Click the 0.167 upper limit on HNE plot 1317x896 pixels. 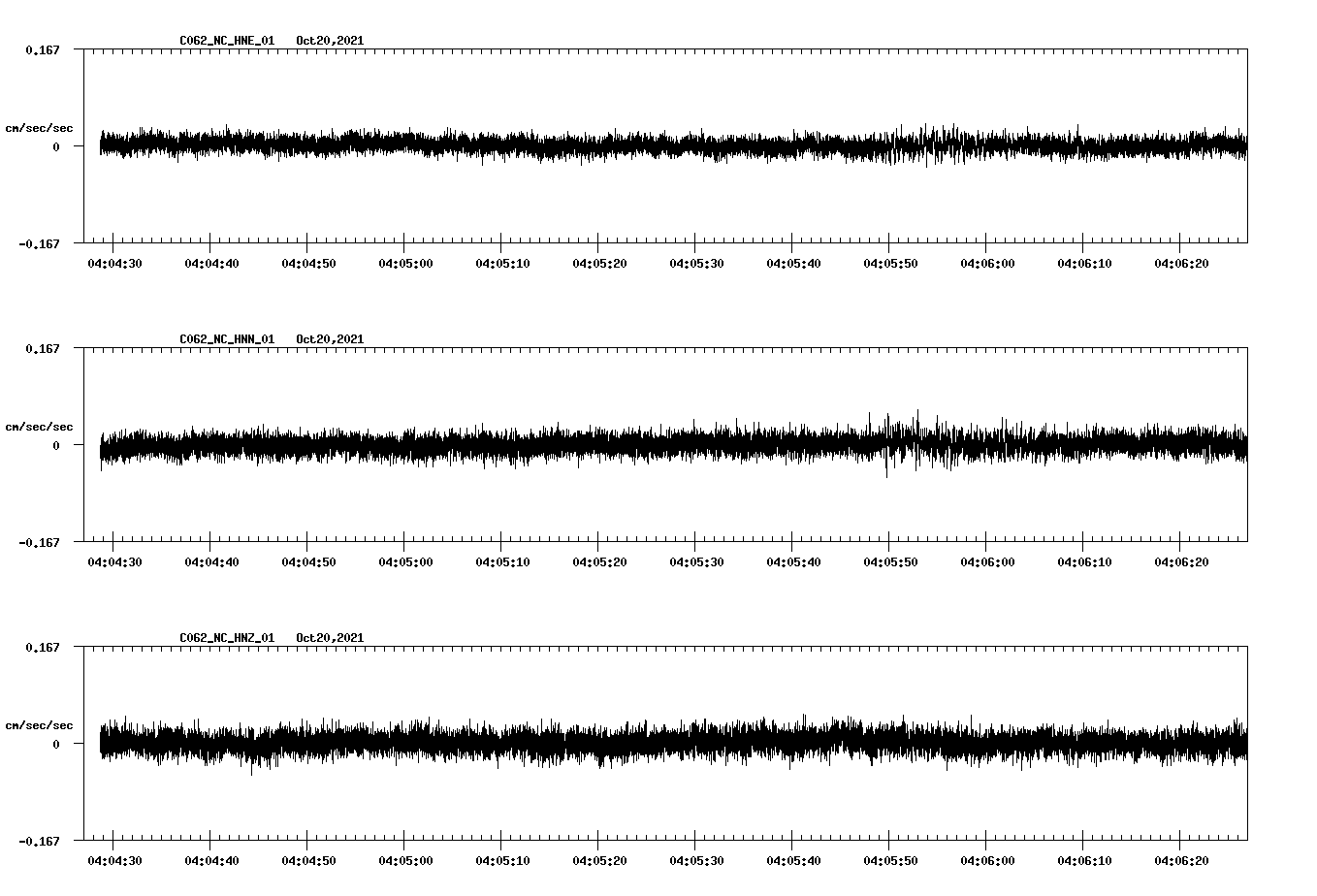tap(42, 49)
